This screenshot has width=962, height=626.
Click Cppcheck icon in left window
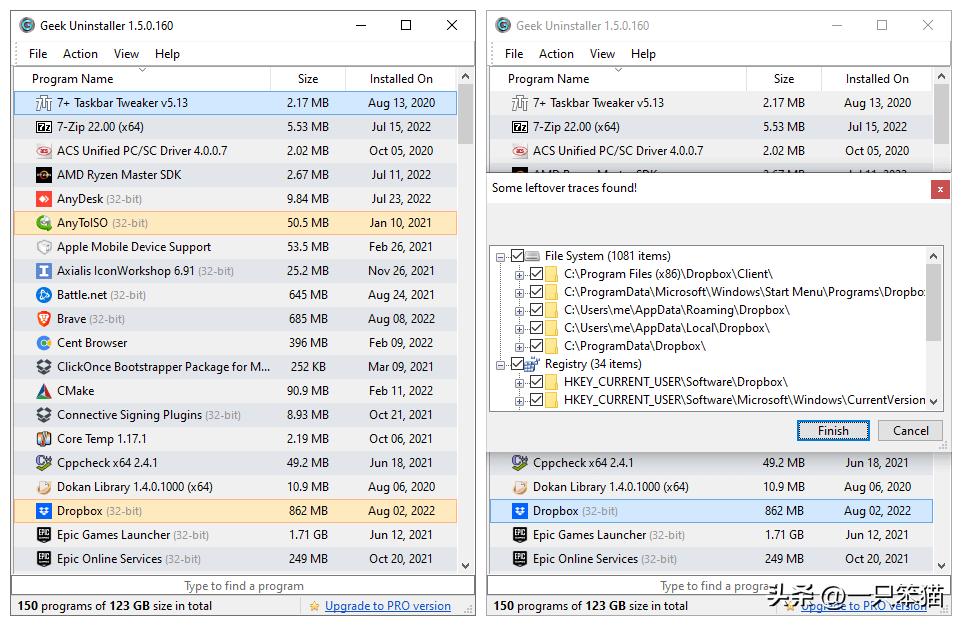click(44, 462)
